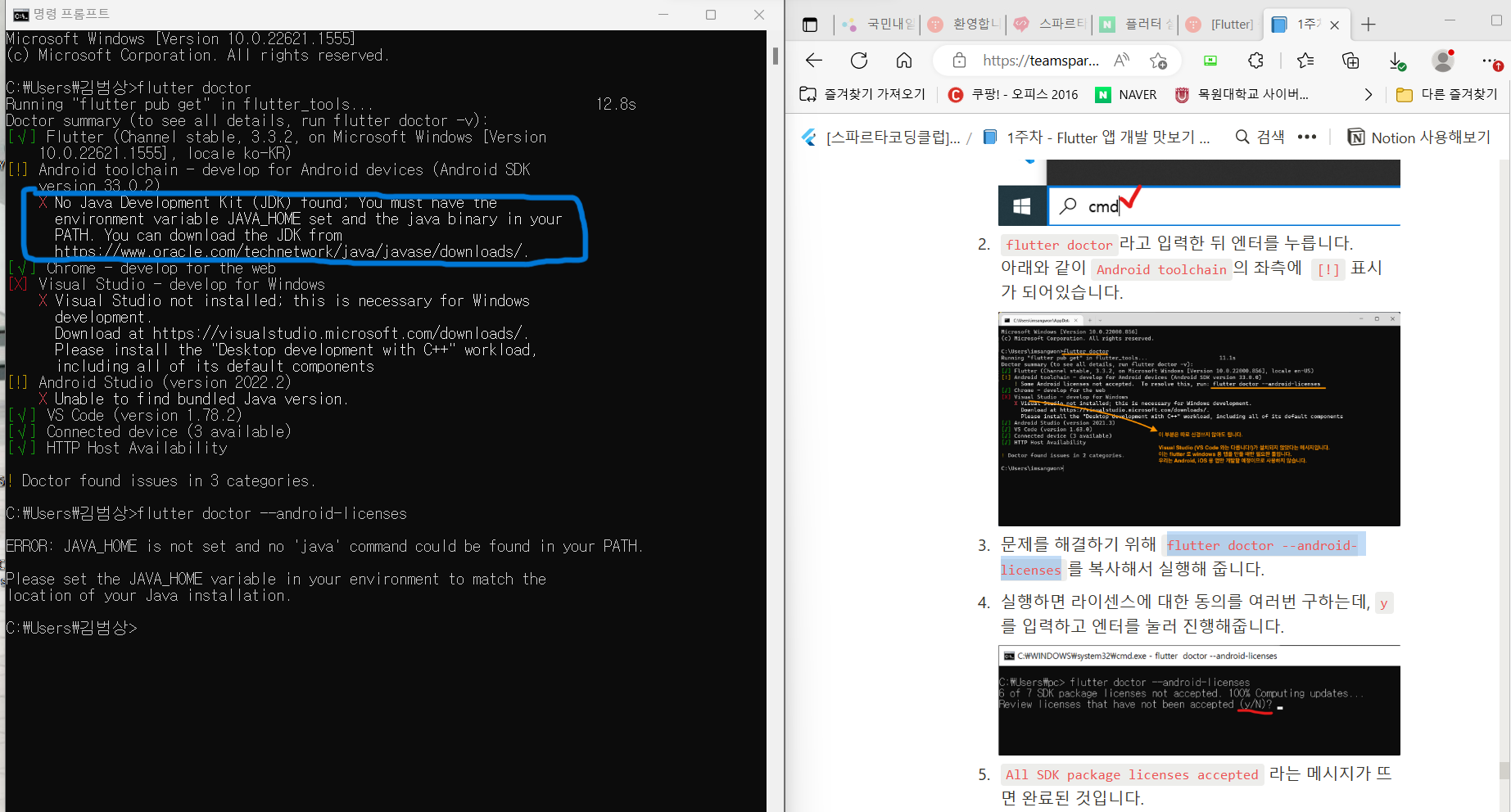Open the green Naver extension icon
The width and height of the screenshot is (1511, 812).
click(1210, 61)
